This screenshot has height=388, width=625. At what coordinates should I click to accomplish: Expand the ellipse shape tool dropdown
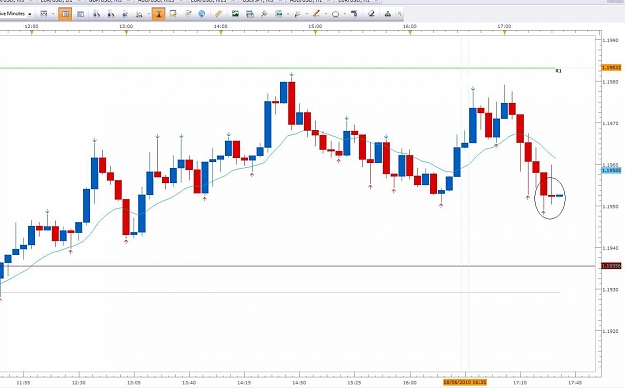(x=345, y=14)
